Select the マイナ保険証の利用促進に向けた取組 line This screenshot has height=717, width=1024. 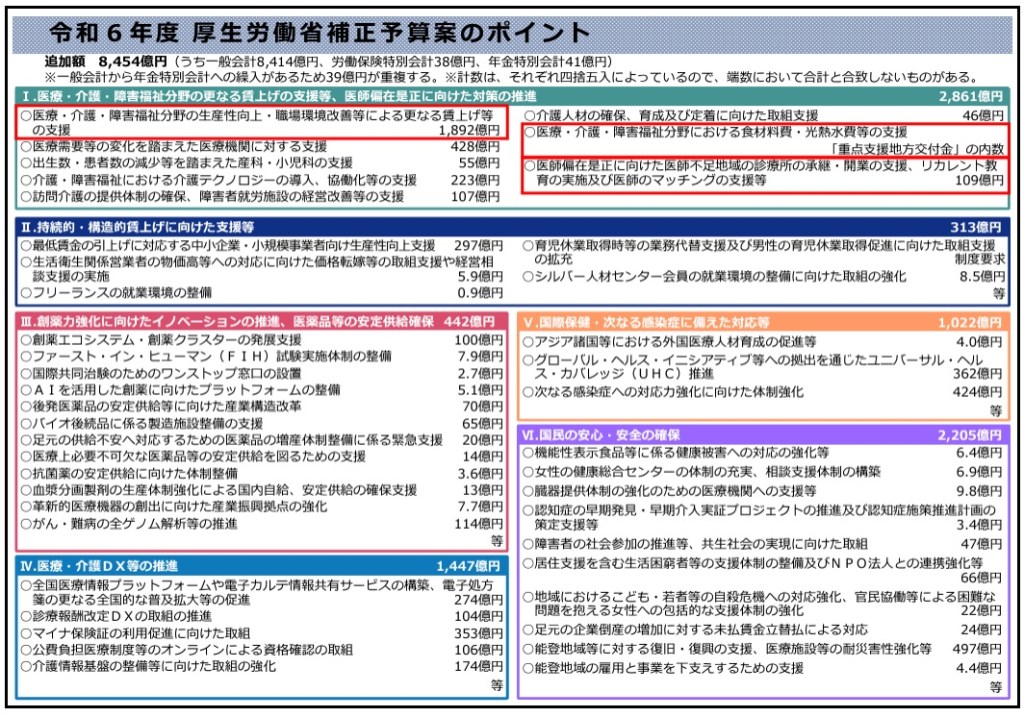tap(141, 633)
